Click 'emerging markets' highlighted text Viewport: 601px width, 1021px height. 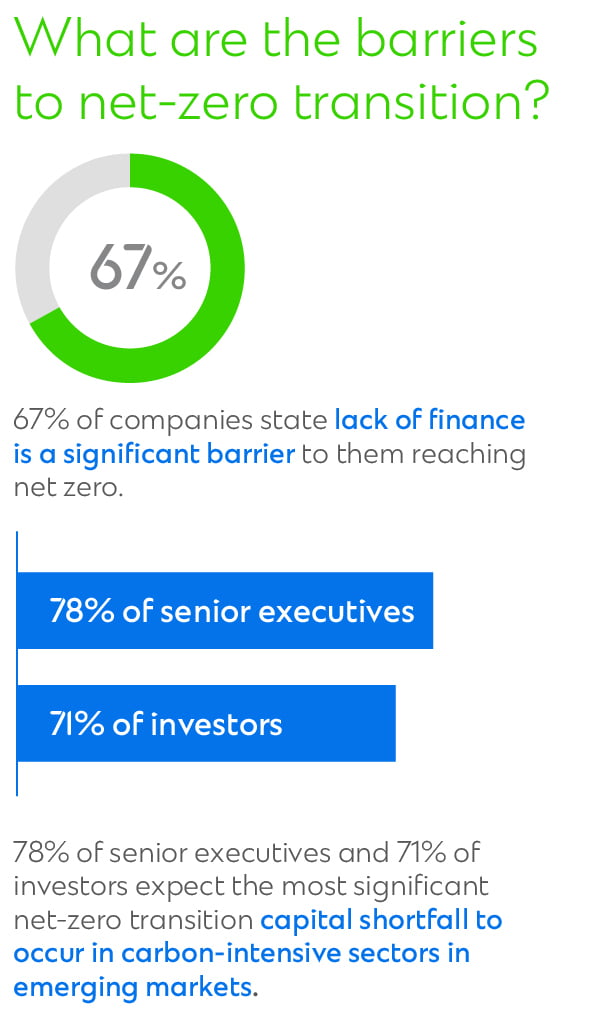click(x=132, y=988)
